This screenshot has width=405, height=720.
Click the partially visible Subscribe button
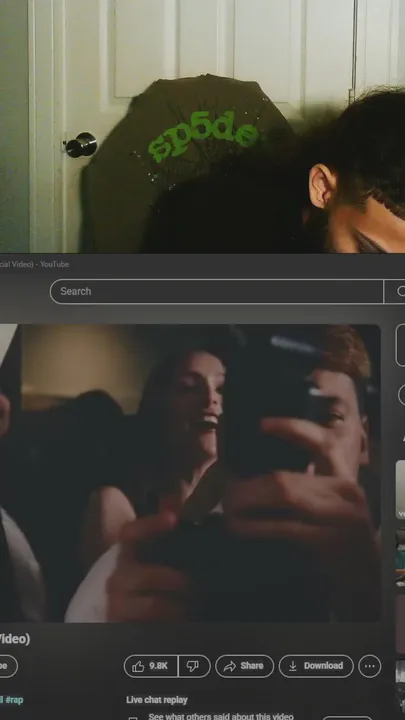pos(8,666)
